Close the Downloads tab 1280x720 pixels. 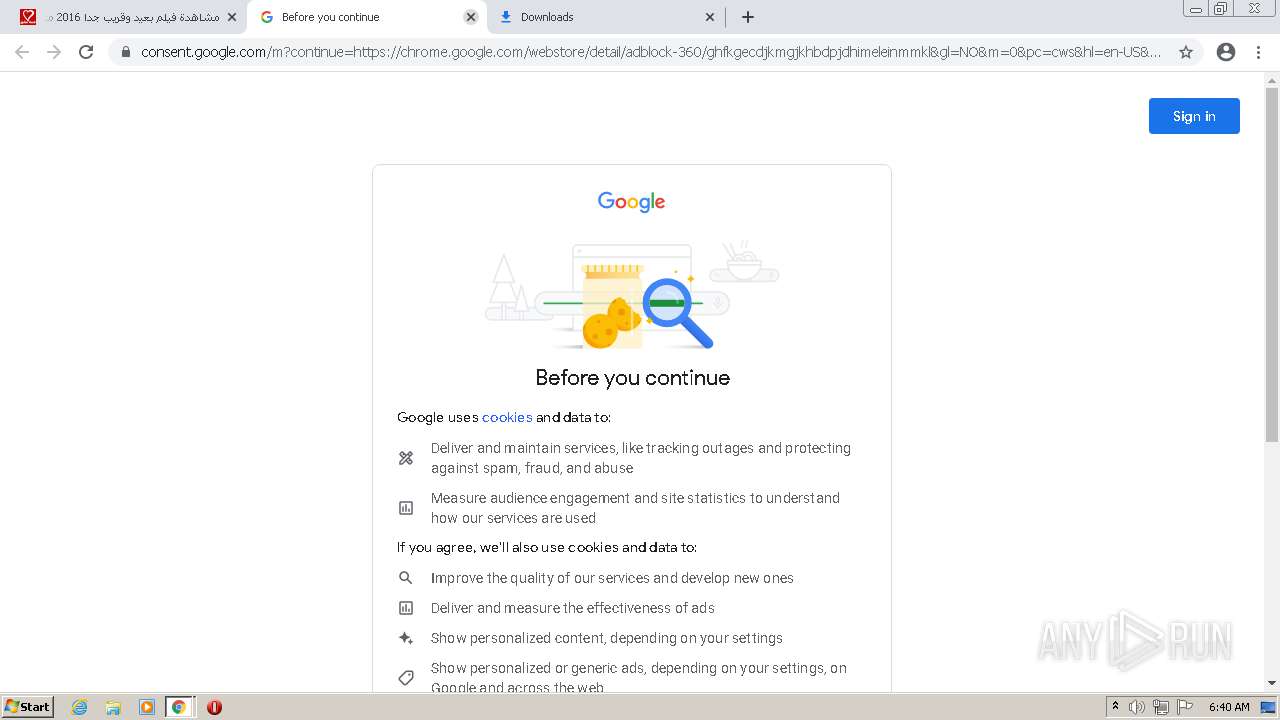pyautogui.click(x=710, y=17)
